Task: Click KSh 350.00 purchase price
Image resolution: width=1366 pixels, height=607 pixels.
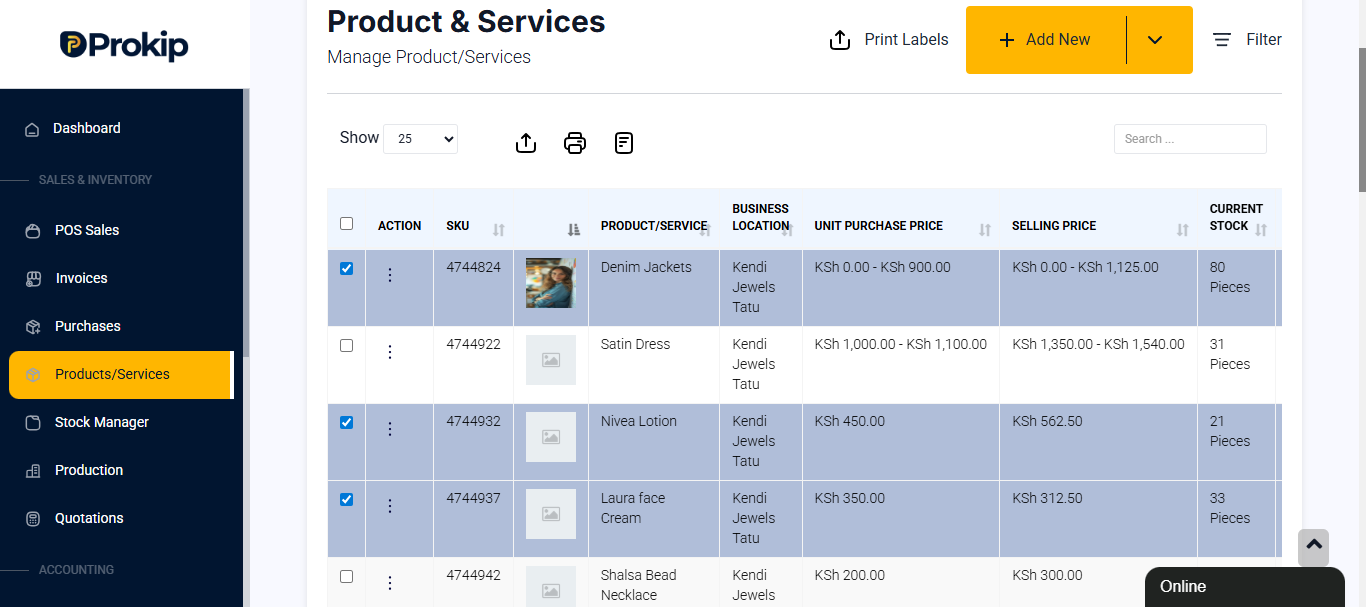Action: tap(850, 498)
